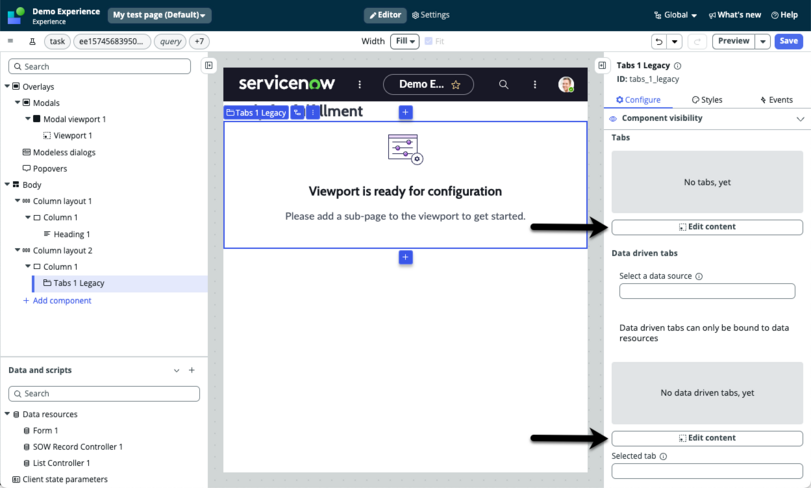811x488 pixels.
Task: Open the Preview options dropdown arrow
Action: pyautogui.click(x=763, y=41)
